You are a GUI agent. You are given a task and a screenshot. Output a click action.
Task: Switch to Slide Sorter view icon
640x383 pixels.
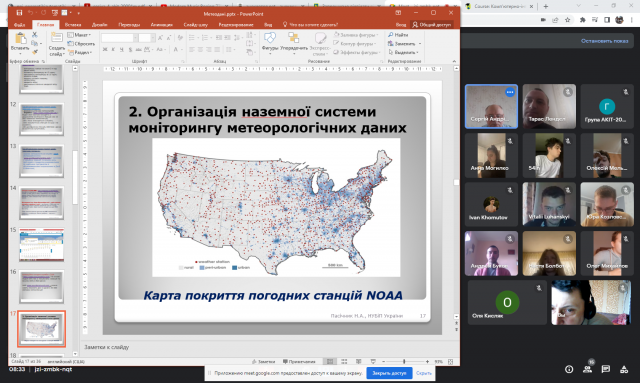pyautogui.click(x=344, y=361)
